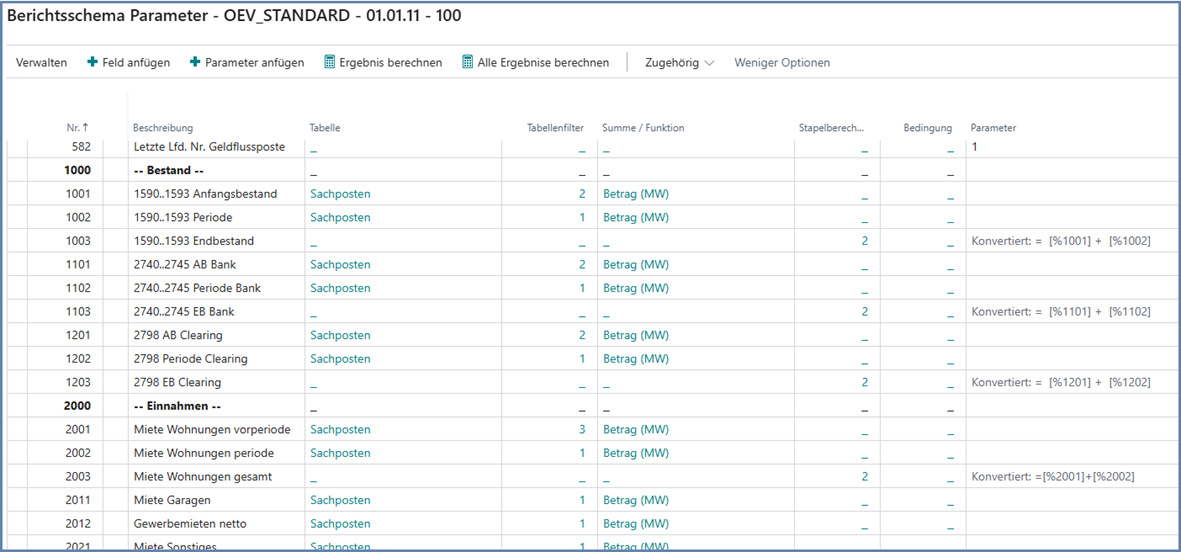Viewport: 1181px width, 552px height.
Task: Select the Parameter formula of row 1203
Action: (1060, 383)
